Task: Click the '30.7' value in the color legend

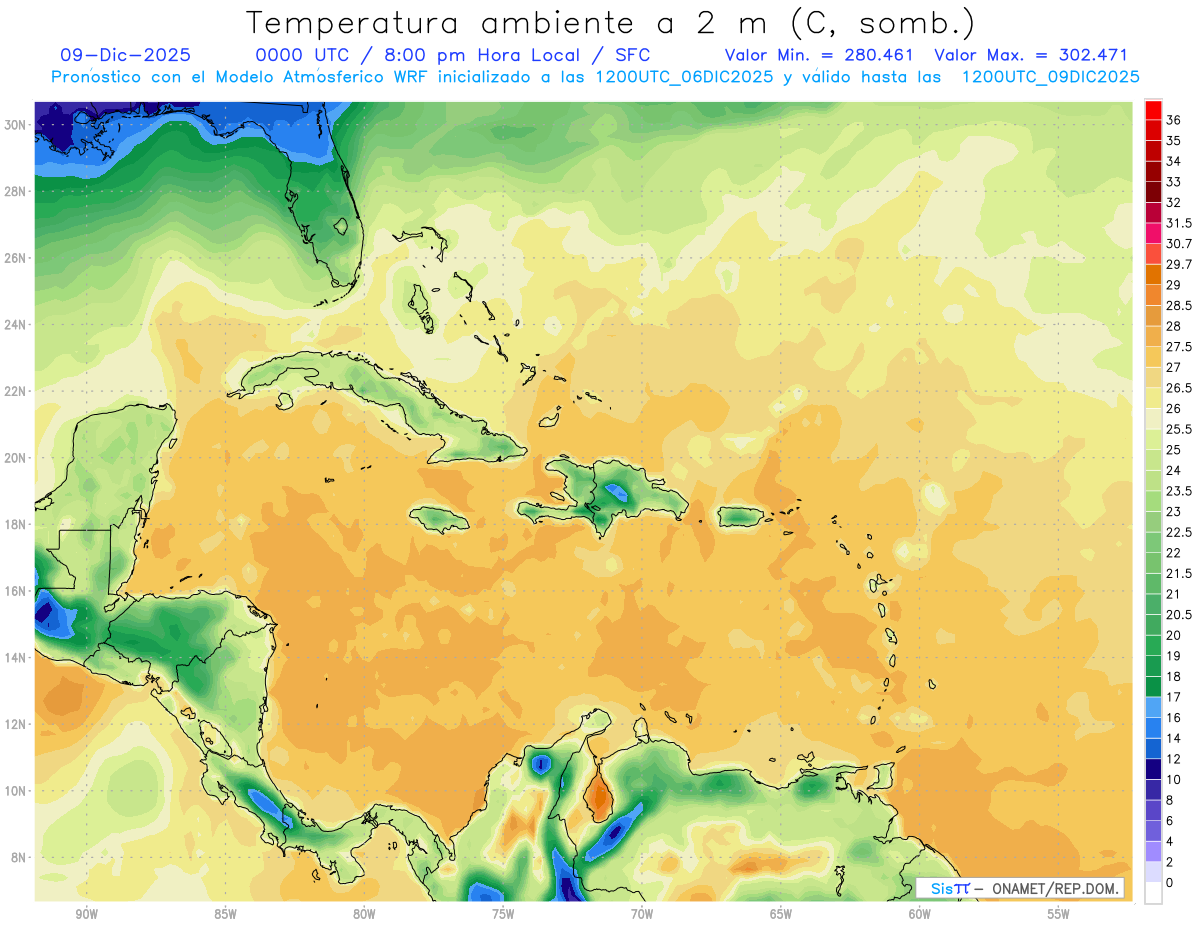Action: click(1179, 243)
